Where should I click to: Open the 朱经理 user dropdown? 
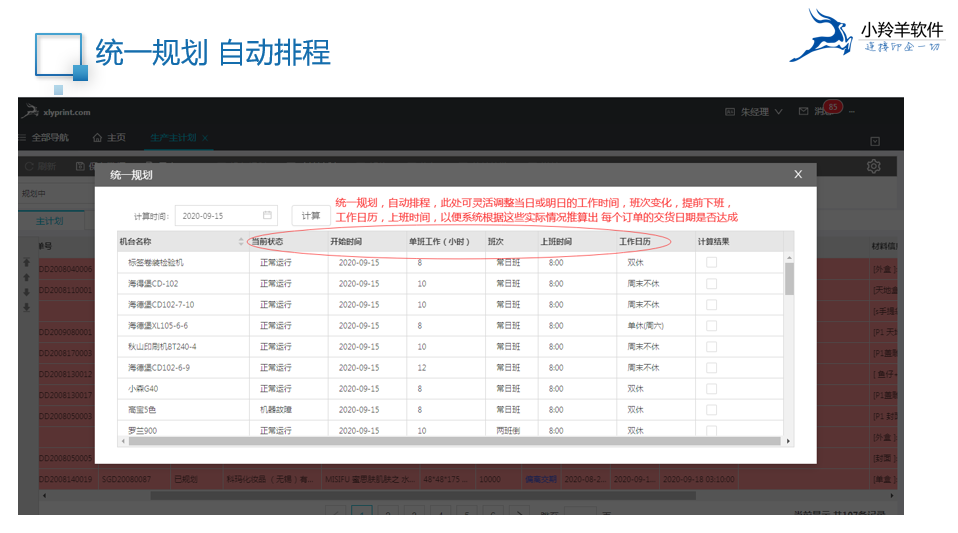click(761, 112)
